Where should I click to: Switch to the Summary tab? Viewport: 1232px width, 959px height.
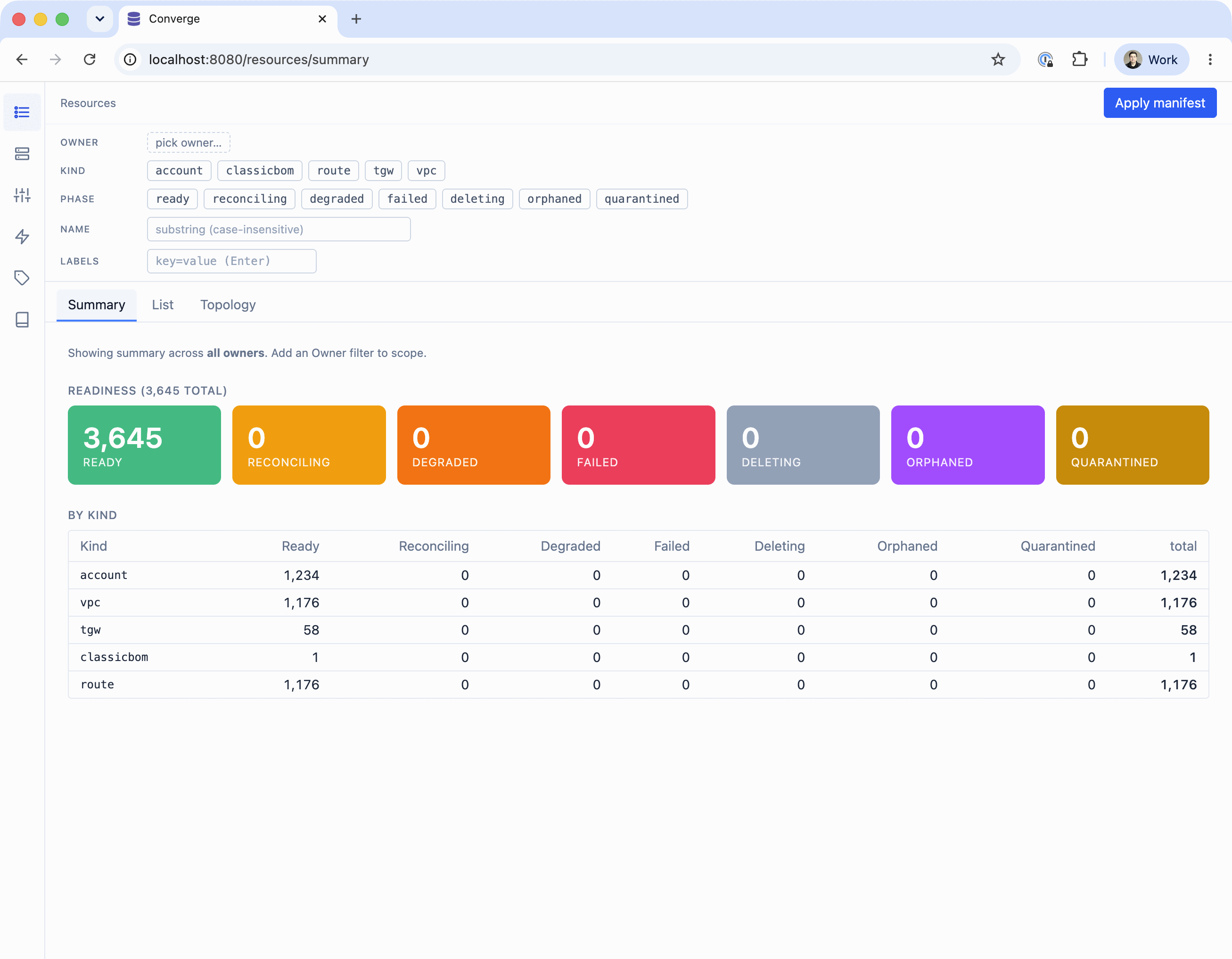pos(97,305)
